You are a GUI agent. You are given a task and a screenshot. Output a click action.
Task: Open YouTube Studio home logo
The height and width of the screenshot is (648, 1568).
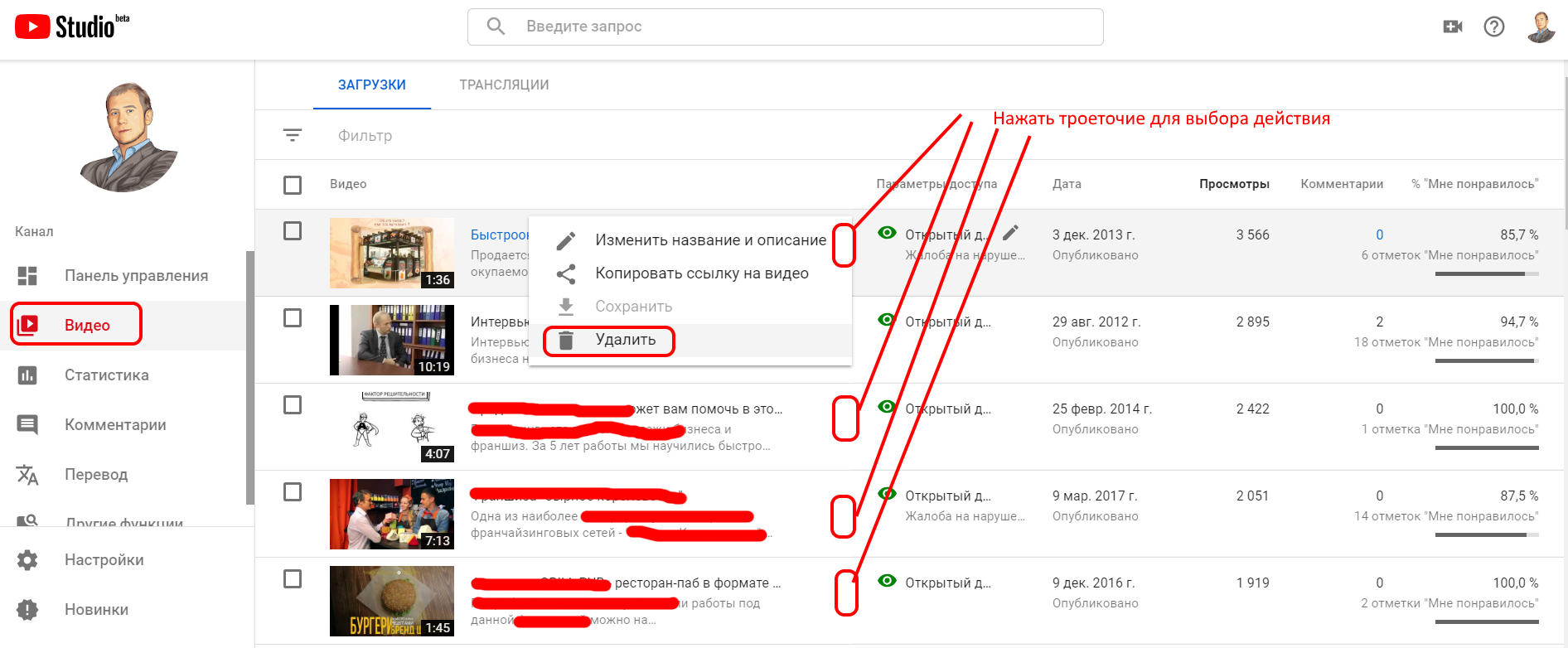click(72, 27)
